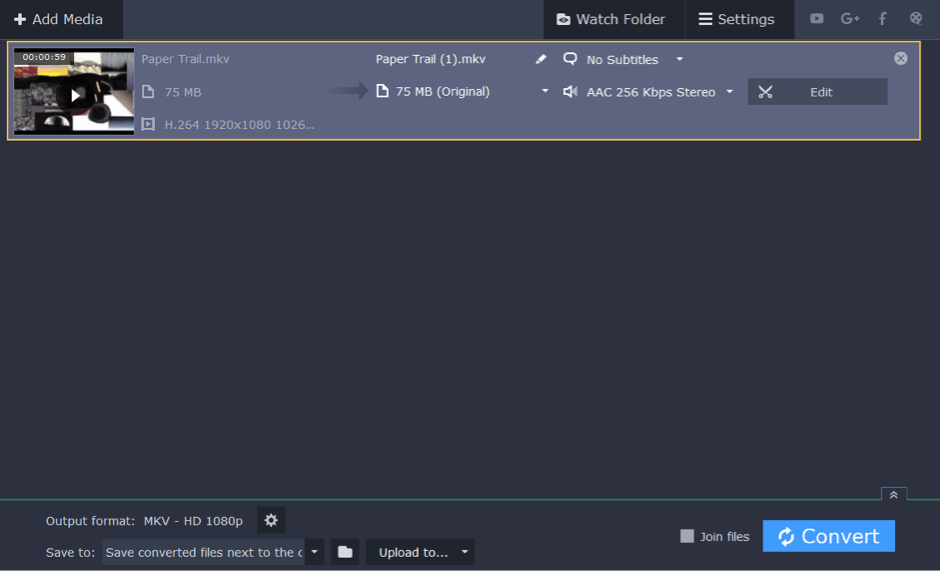Image resolution: width=941 pixels, height=571 pixels.
Task: Open the Watch Folder option
Action: (611, 19)
